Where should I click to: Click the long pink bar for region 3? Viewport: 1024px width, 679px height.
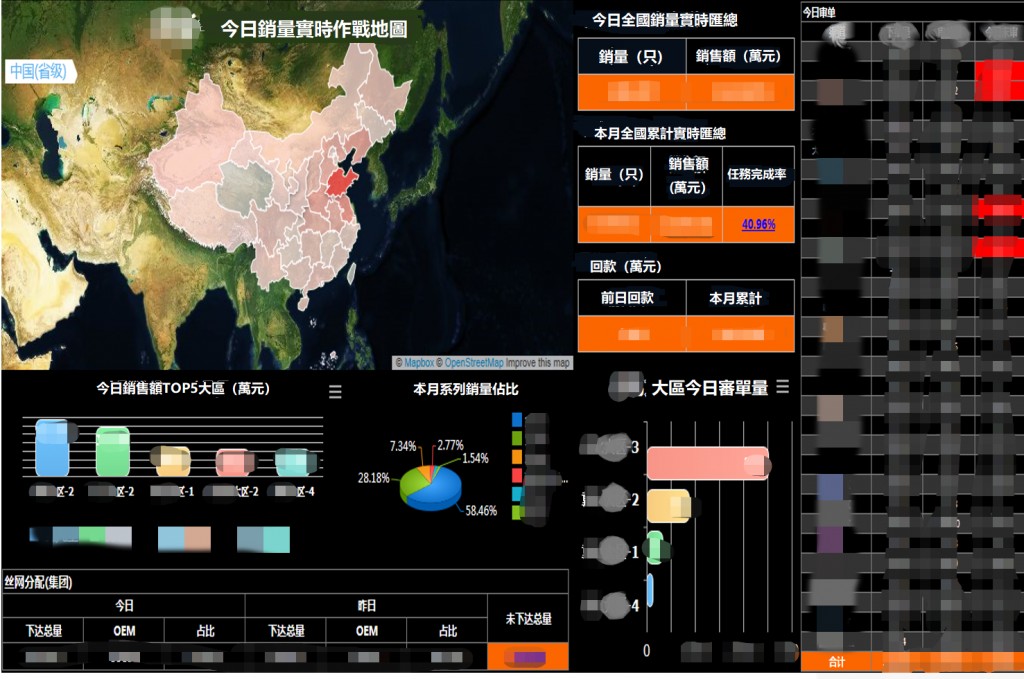pyautogui.click(x=708, y=464)
